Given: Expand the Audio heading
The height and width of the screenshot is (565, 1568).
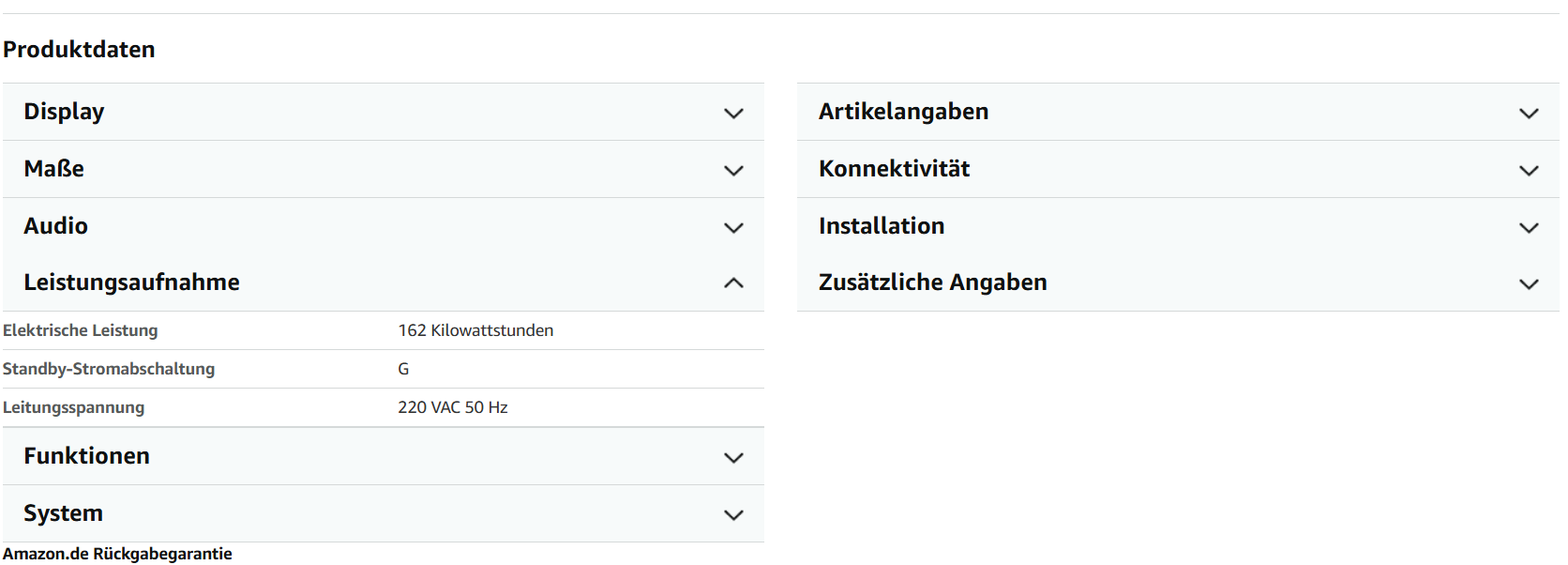Looking at the screenshot, I should (56, 226).
